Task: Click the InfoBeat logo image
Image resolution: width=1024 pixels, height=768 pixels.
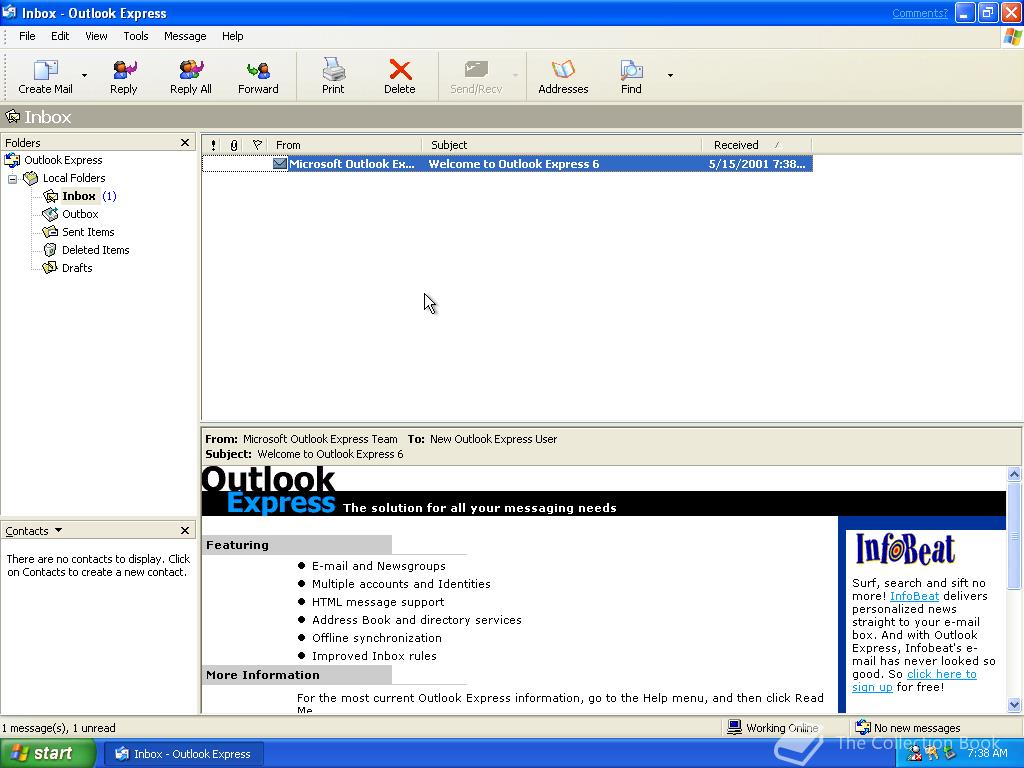Action: coord(905,549)
